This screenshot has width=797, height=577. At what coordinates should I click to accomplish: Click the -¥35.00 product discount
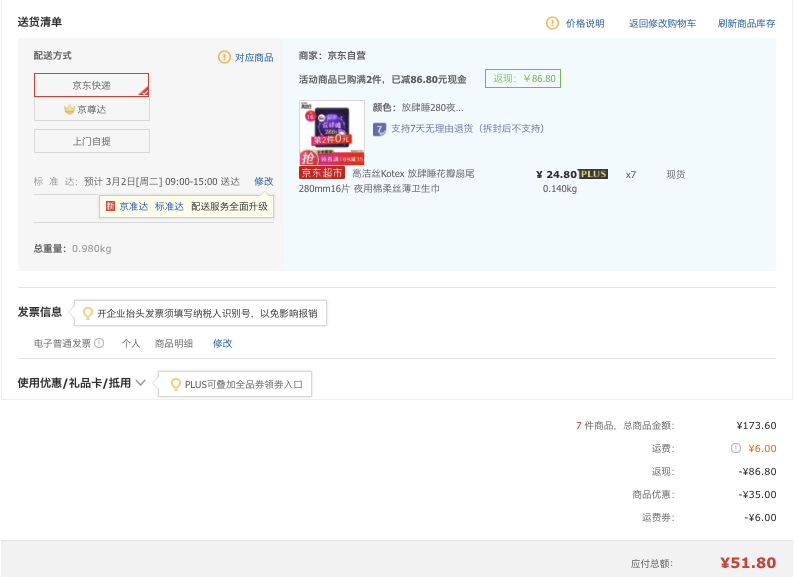[x=757, y=494]
